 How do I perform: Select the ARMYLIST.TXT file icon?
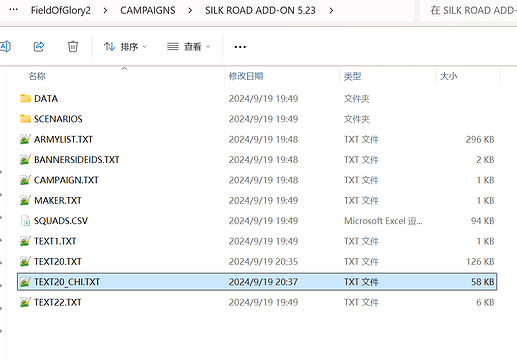[25, 139]
